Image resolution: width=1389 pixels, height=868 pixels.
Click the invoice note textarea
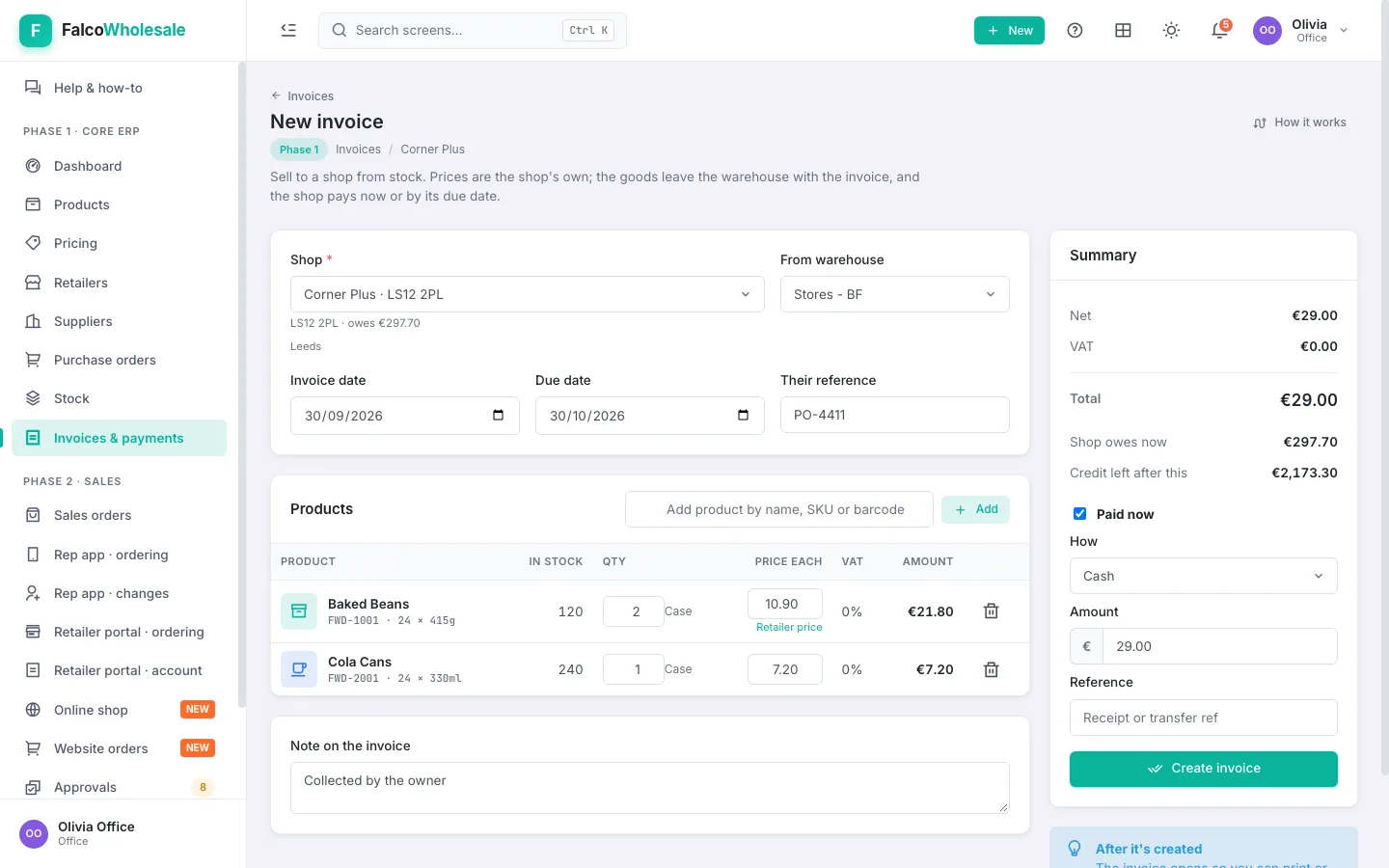[x=650, y=788]
